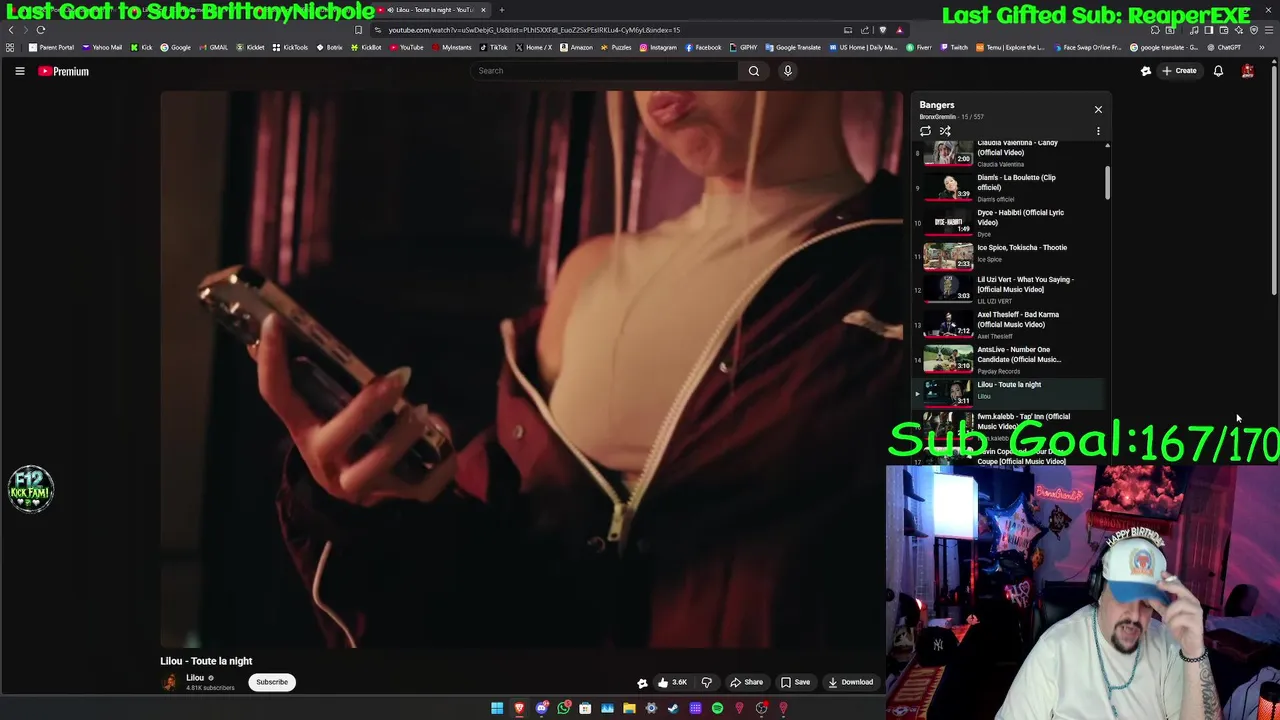
Task: Open the Twitch bookmark
Action: pos(954,47)
